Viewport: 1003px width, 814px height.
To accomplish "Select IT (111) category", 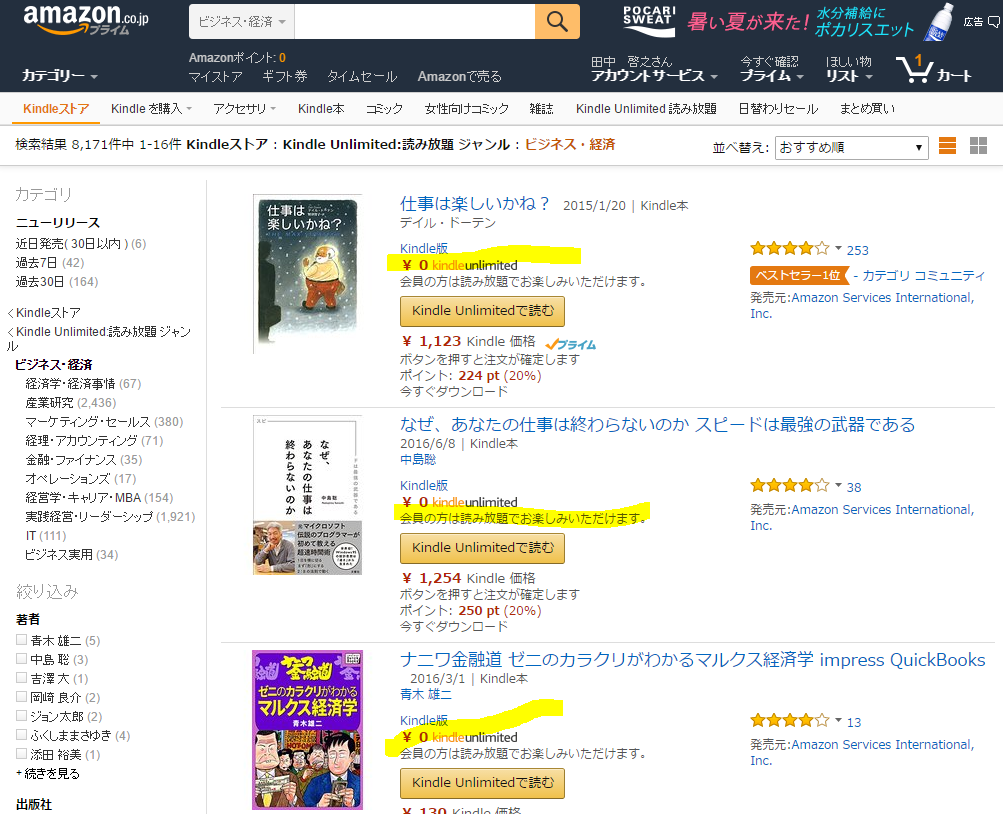I will pos(46,536).
